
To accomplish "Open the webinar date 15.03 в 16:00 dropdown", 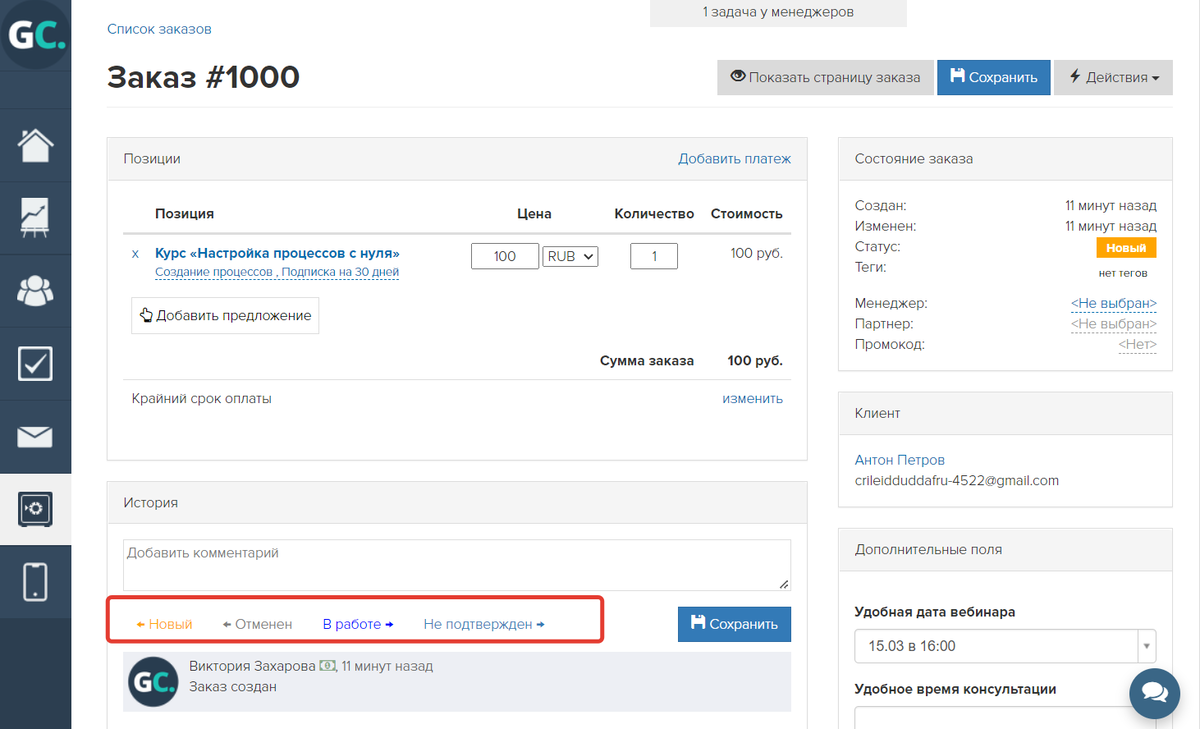I will tap(1006, 646).
